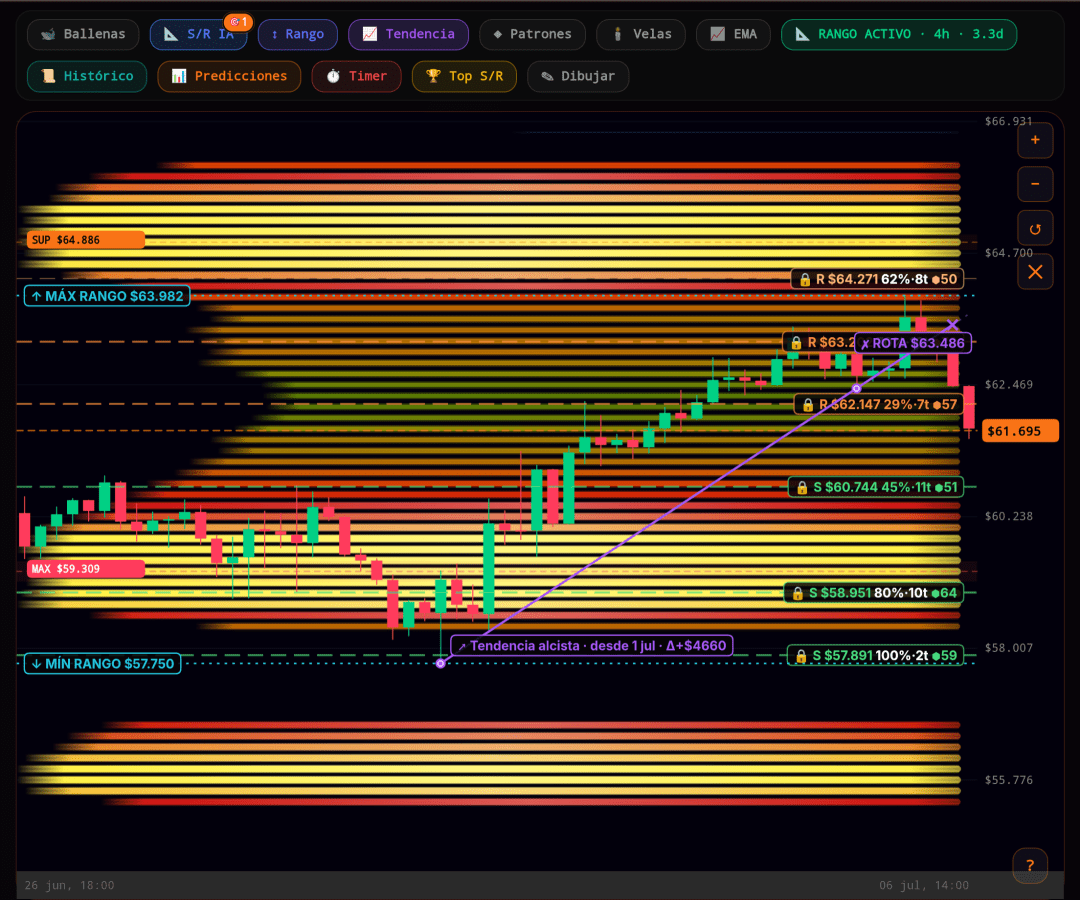Image resolution: width=1080 pixels, height=900 pixels.
Task: Toggle the Patrones pattern detection
Action: (532, 34)
